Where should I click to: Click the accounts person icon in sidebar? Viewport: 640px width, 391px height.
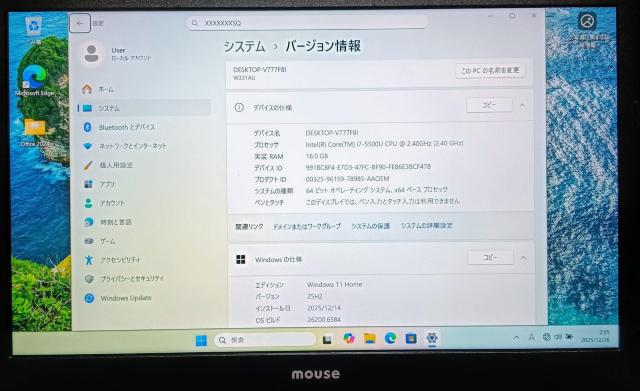88,203
